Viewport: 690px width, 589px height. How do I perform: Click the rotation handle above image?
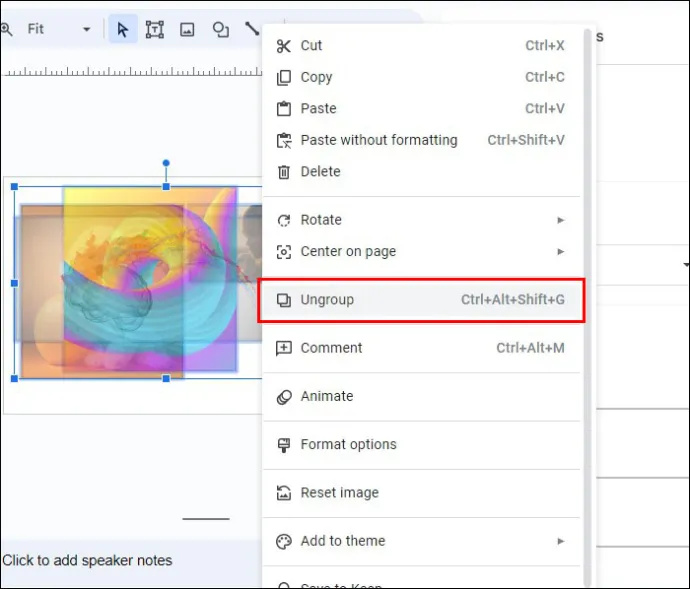point(166,163)
